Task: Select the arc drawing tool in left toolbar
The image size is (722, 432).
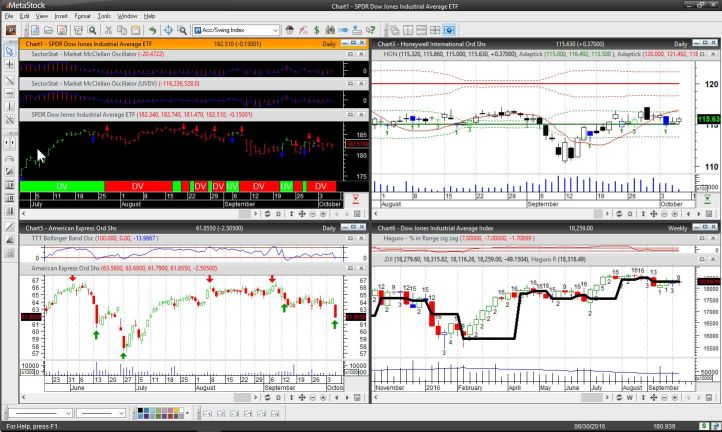Action: tap(9, 158)
